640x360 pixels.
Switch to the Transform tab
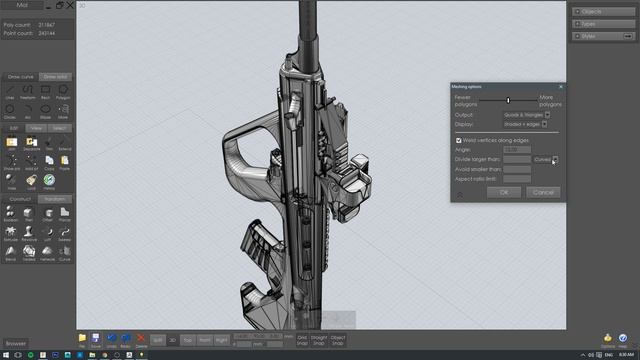click(55, 199)
